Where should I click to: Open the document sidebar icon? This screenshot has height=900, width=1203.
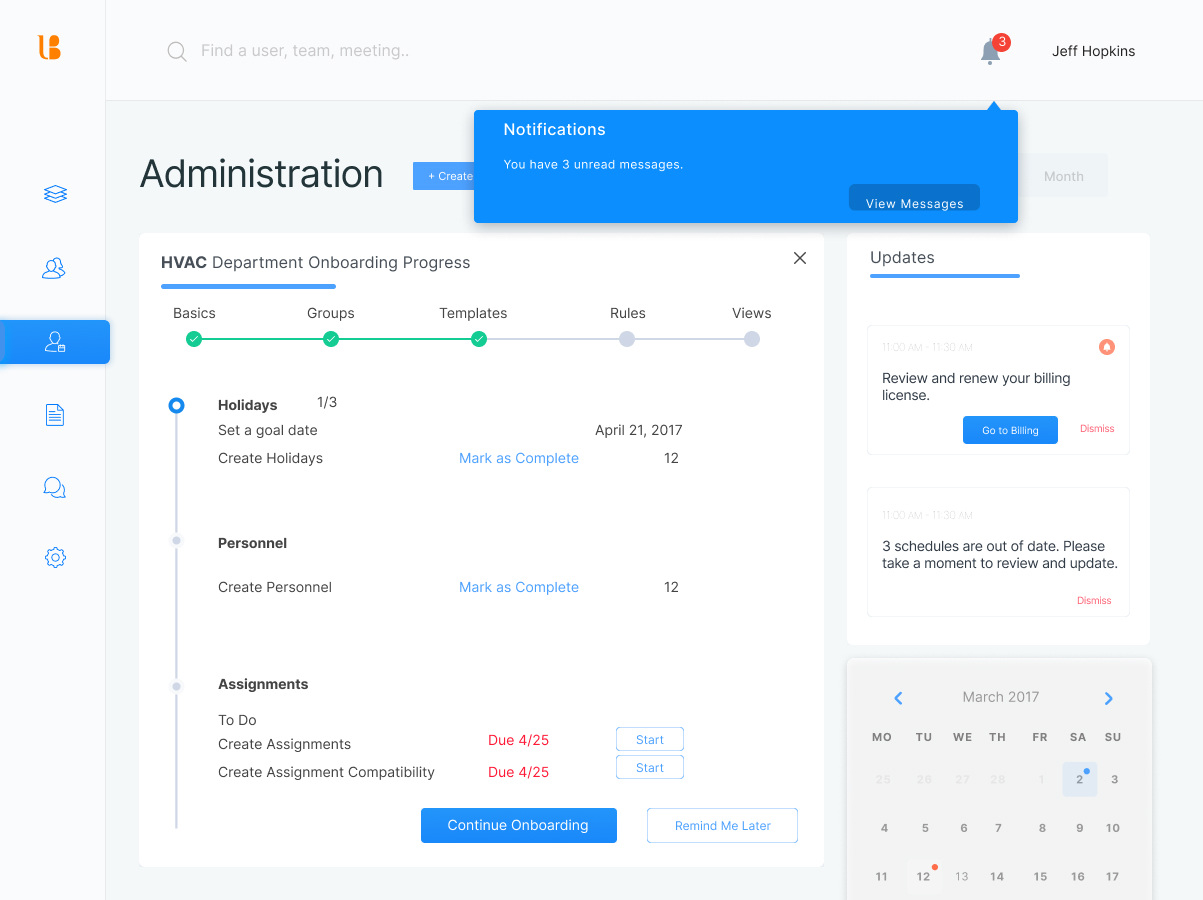tap(55, 415)
